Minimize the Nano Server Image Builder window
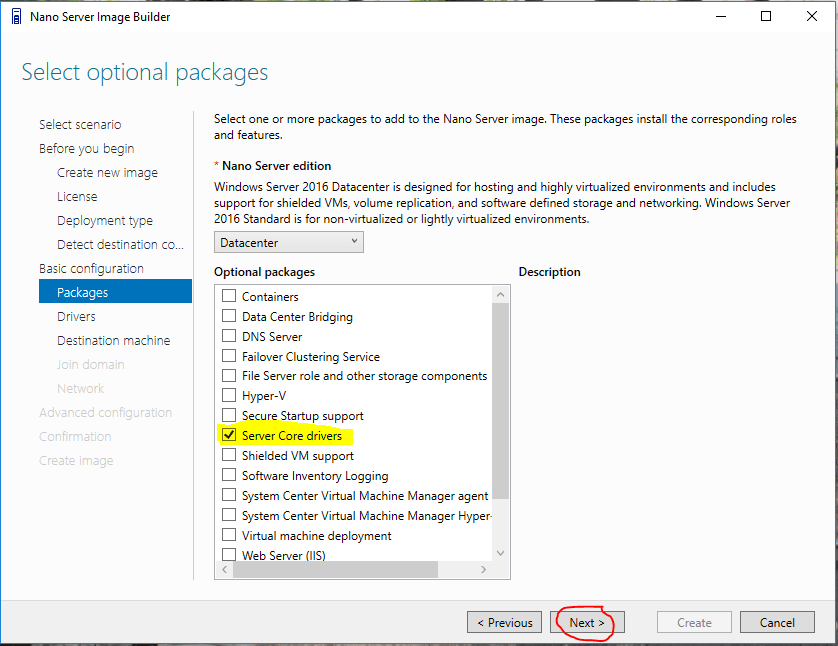Image resolution: width=838 pixels, height=646 pixels. click(721, 17)
